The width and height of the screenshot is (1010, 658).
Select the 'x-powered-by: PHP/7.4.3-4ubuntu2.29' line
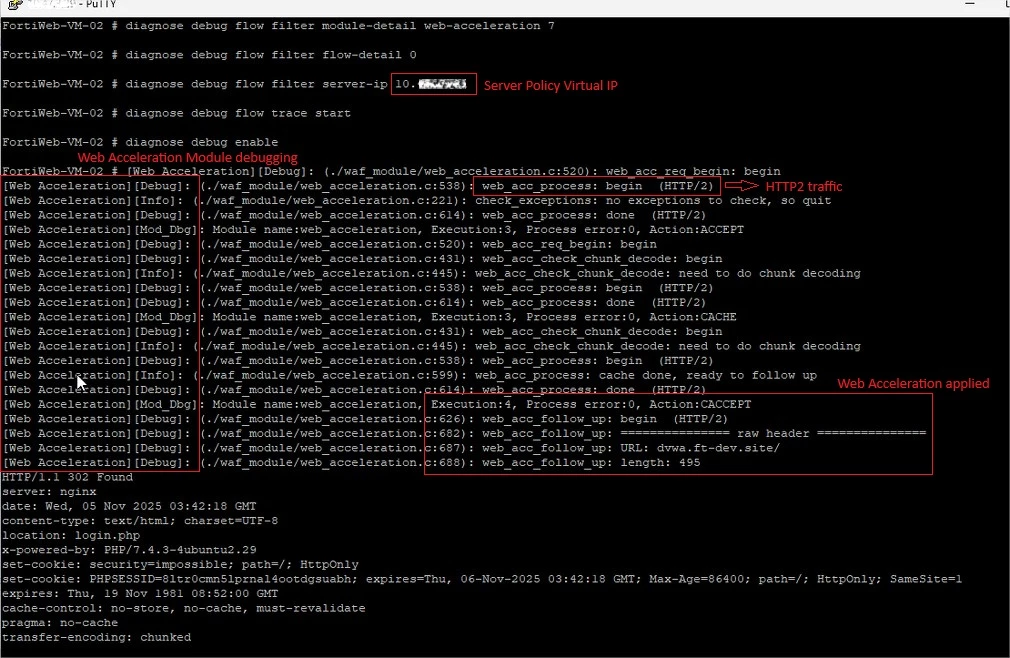(x=129, y=550)
